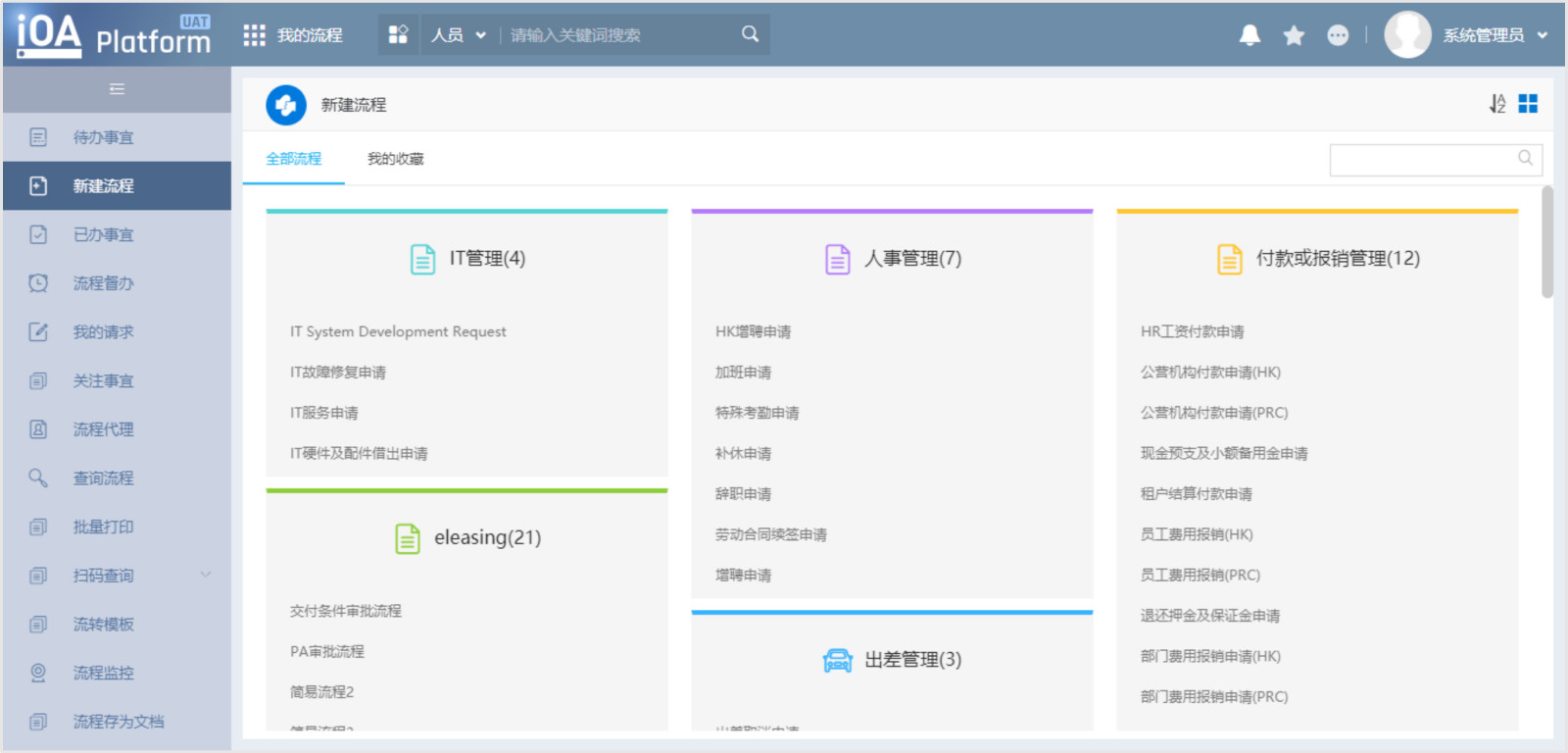Open IT硬件及配件借出申请 process
The height and width of the screenshot is (753, 1568).
coord(359,453)
